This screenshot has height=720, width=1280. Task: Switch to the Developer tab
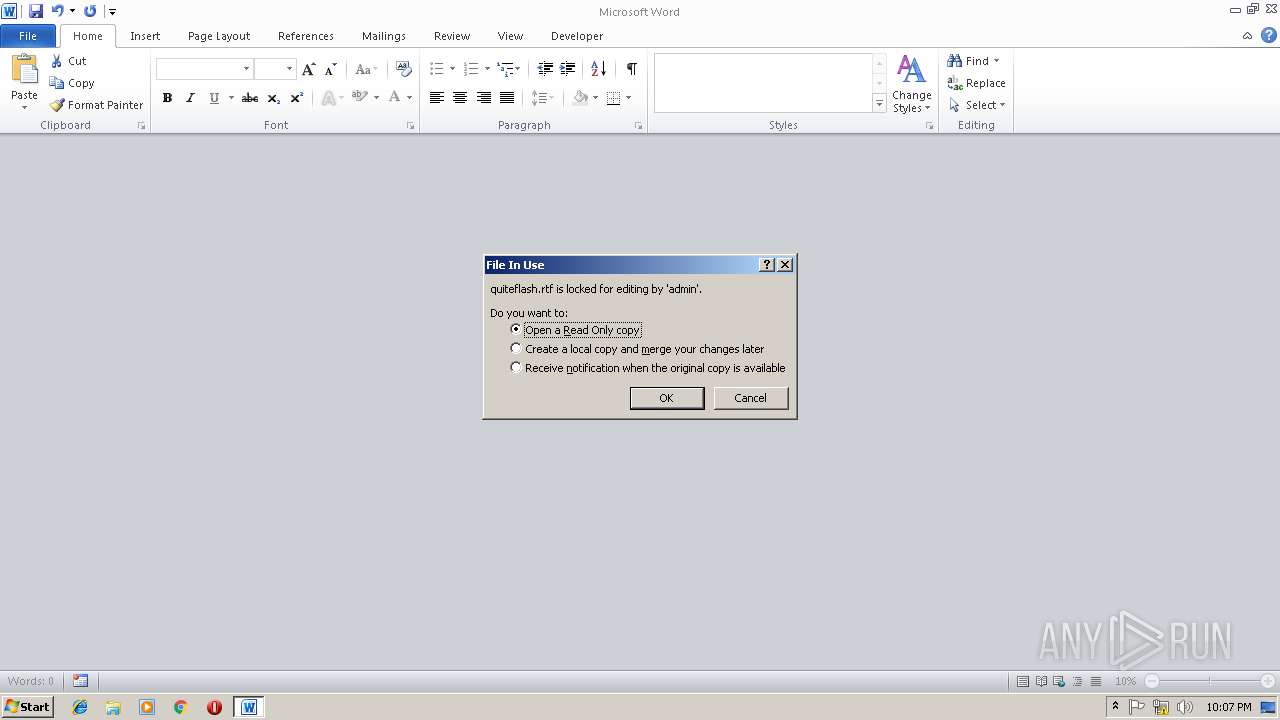[x=577, y=36]
